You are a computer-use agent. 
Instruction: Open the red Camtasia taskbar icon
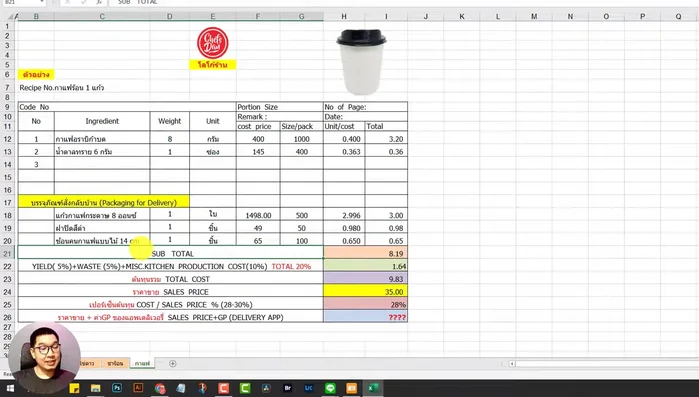point(224,388)
